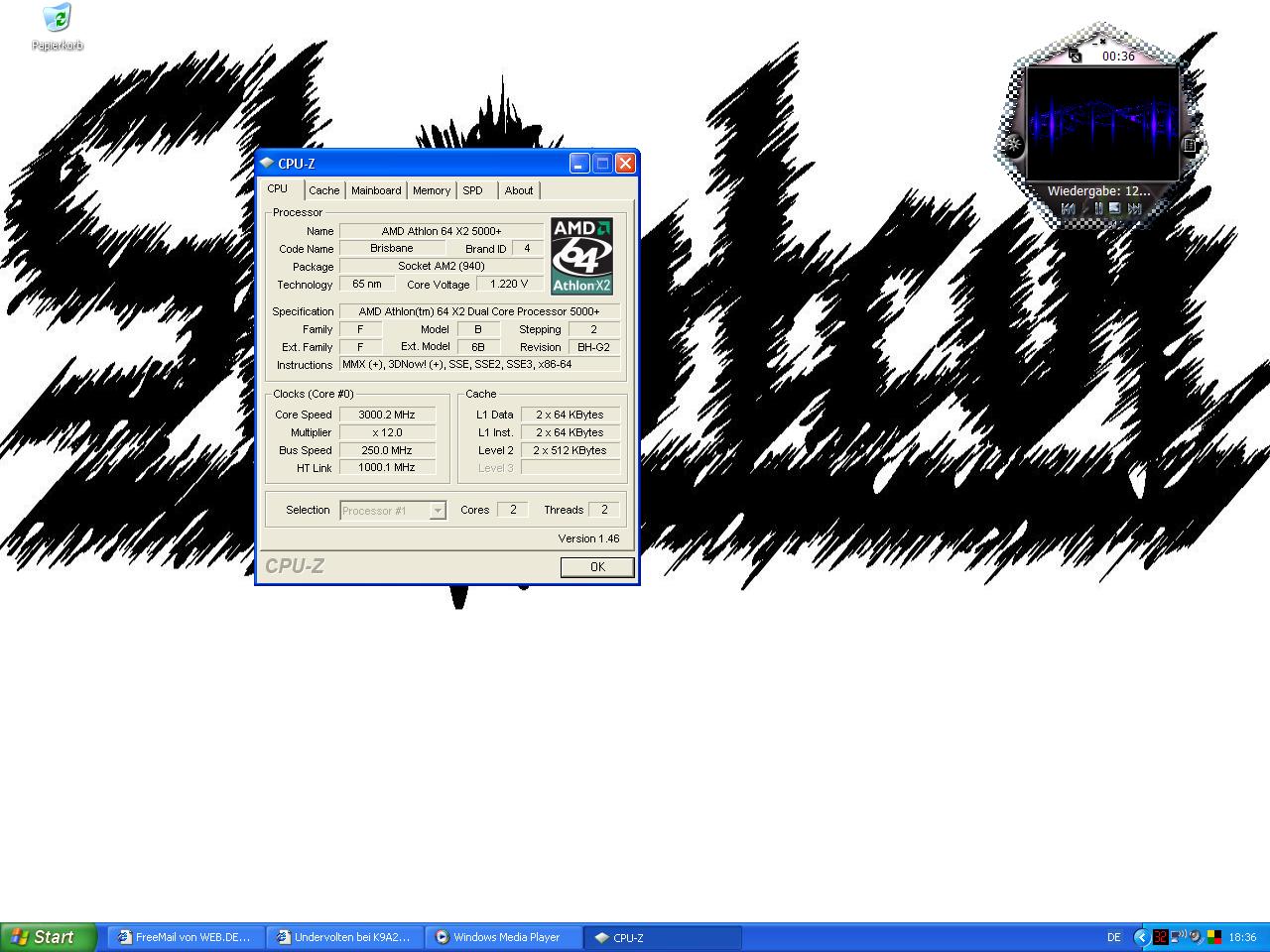This screenshot has height=952, width=1270.
Task: Click the Wiedergabe: 12... track title
Action: coord(1098,190)
